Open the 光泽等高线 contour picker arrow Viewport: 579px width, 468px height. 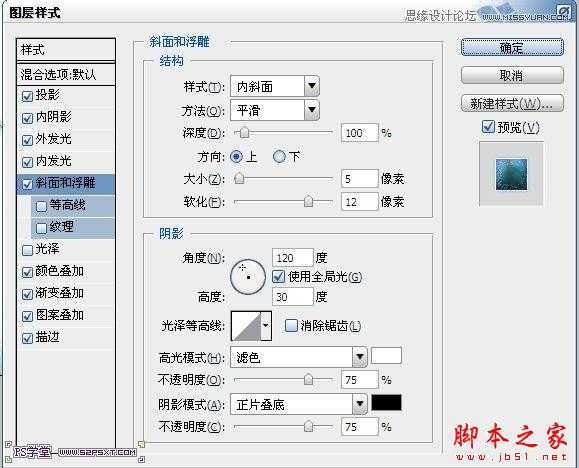266,326
